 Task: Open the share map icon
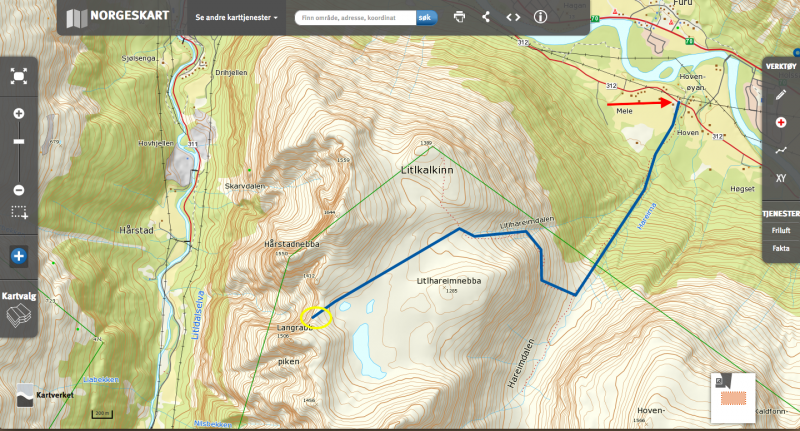click(x=486, y=17)
